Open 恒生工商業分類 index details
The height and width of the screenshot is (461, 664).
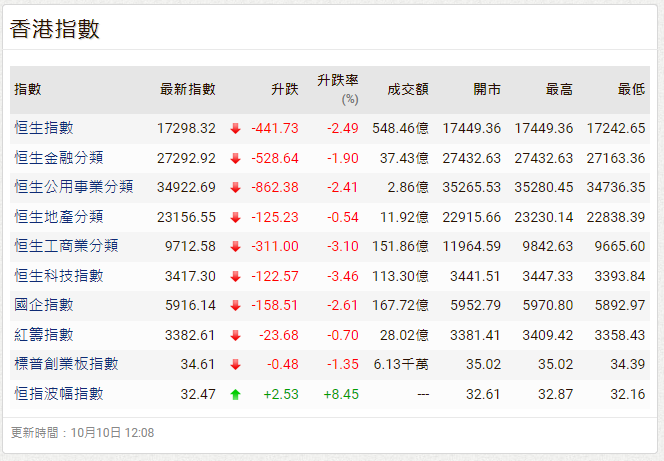[66, 246]
